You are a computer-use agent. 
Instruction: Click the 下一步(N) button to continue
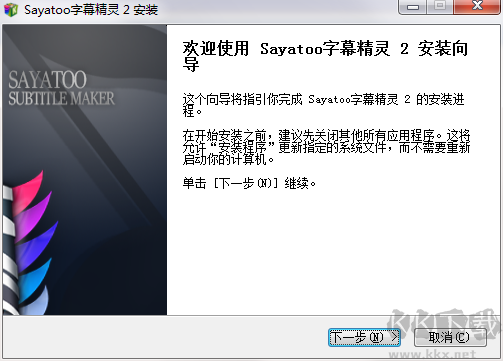[364, 337]
